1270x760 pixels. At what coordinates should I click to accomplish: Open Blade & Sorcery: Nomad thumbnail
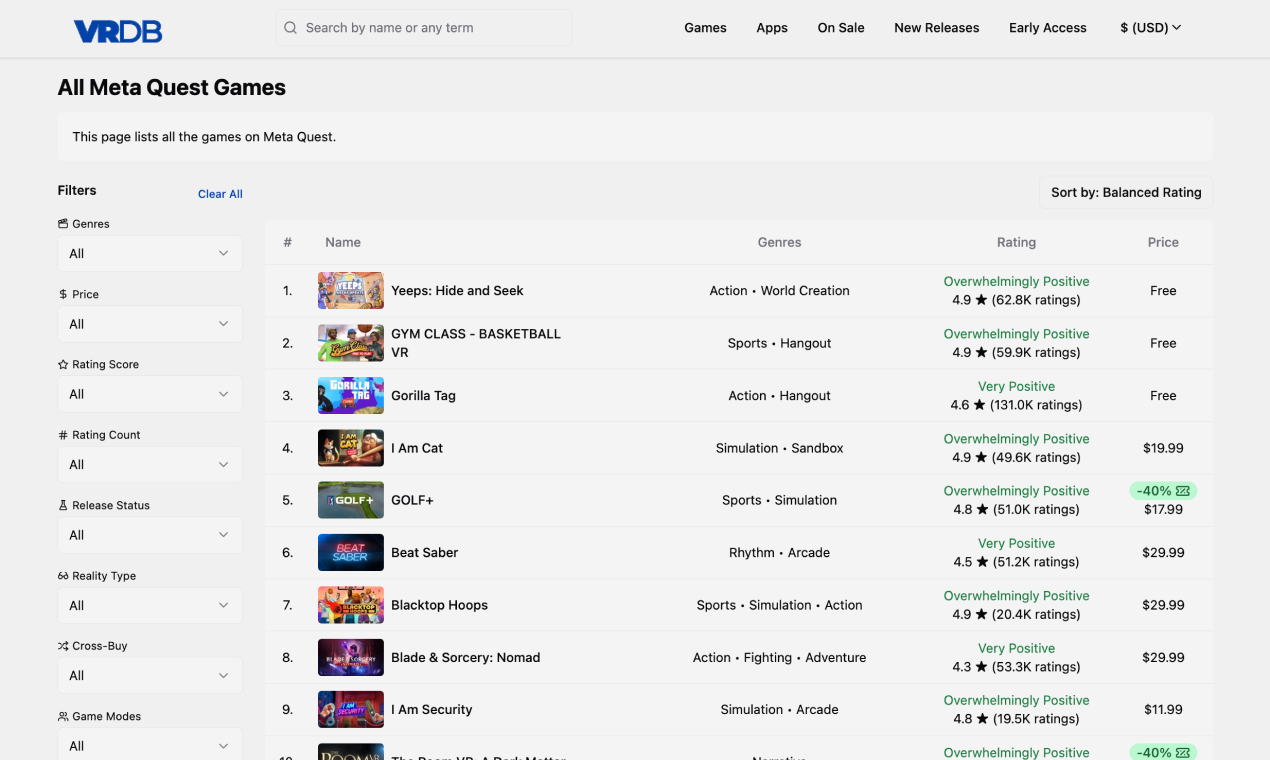click(351, 657)
